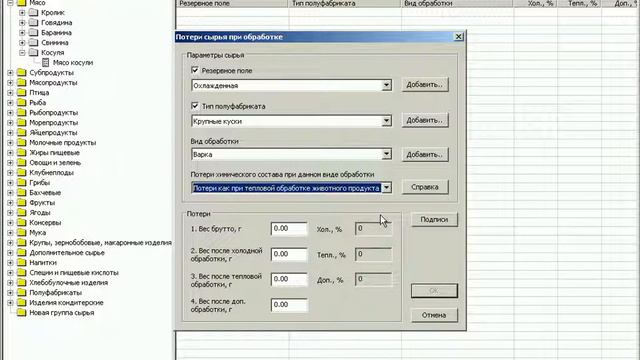
Task: Click the Грибы folder icon
Action: [x=22, y=182]
